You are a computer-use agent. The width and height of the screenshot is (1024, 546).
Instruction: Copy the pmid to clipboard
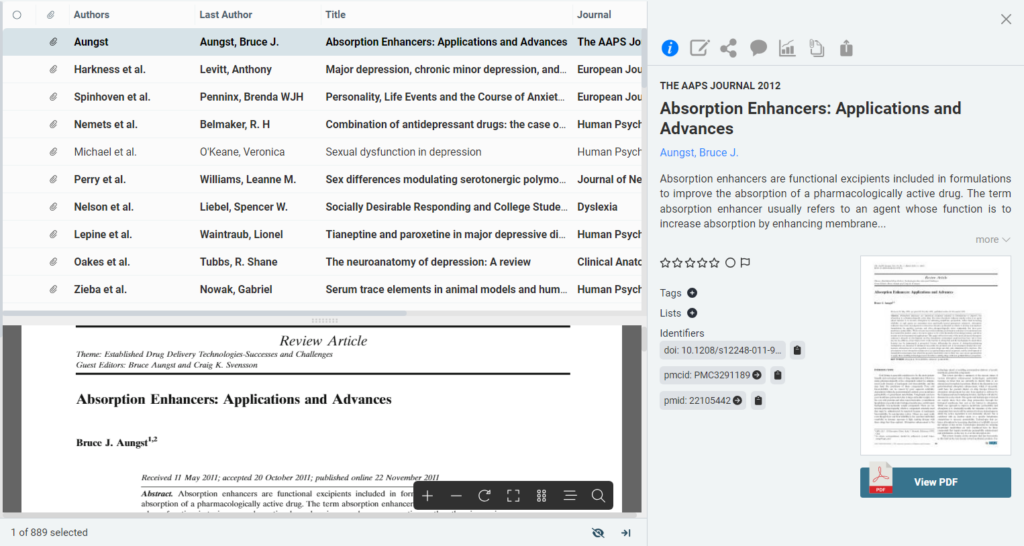[758, 400]
